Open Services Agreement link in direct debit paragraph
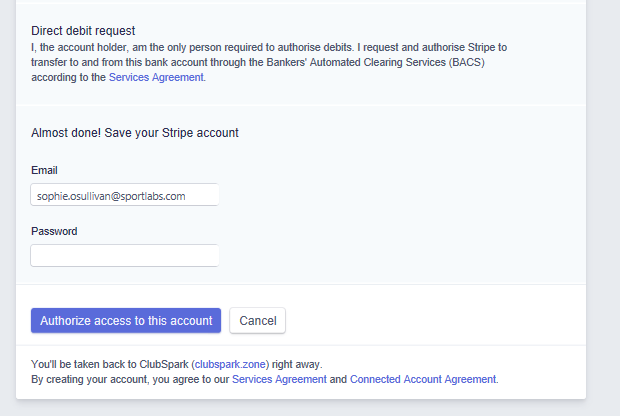 156,77
